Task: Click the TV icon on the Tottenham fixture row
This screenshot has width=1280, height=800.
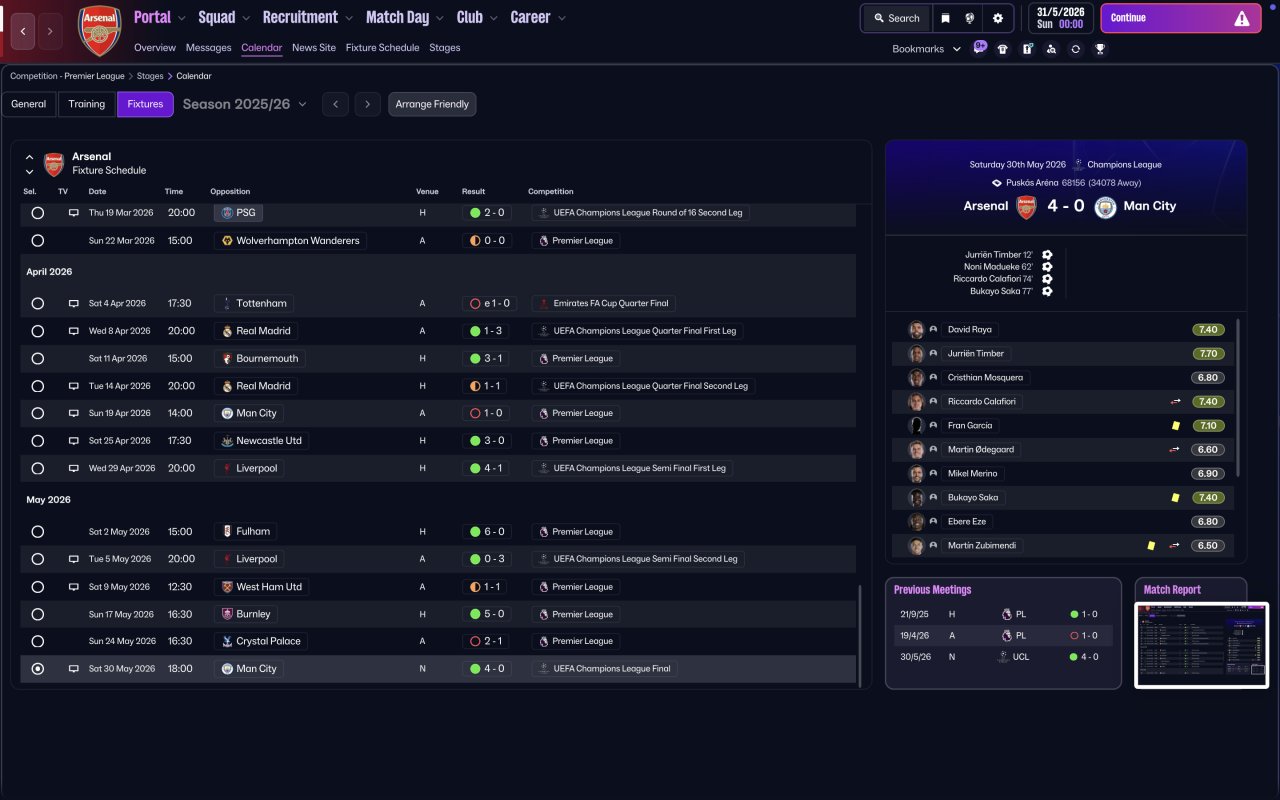Action: point(73,303)
